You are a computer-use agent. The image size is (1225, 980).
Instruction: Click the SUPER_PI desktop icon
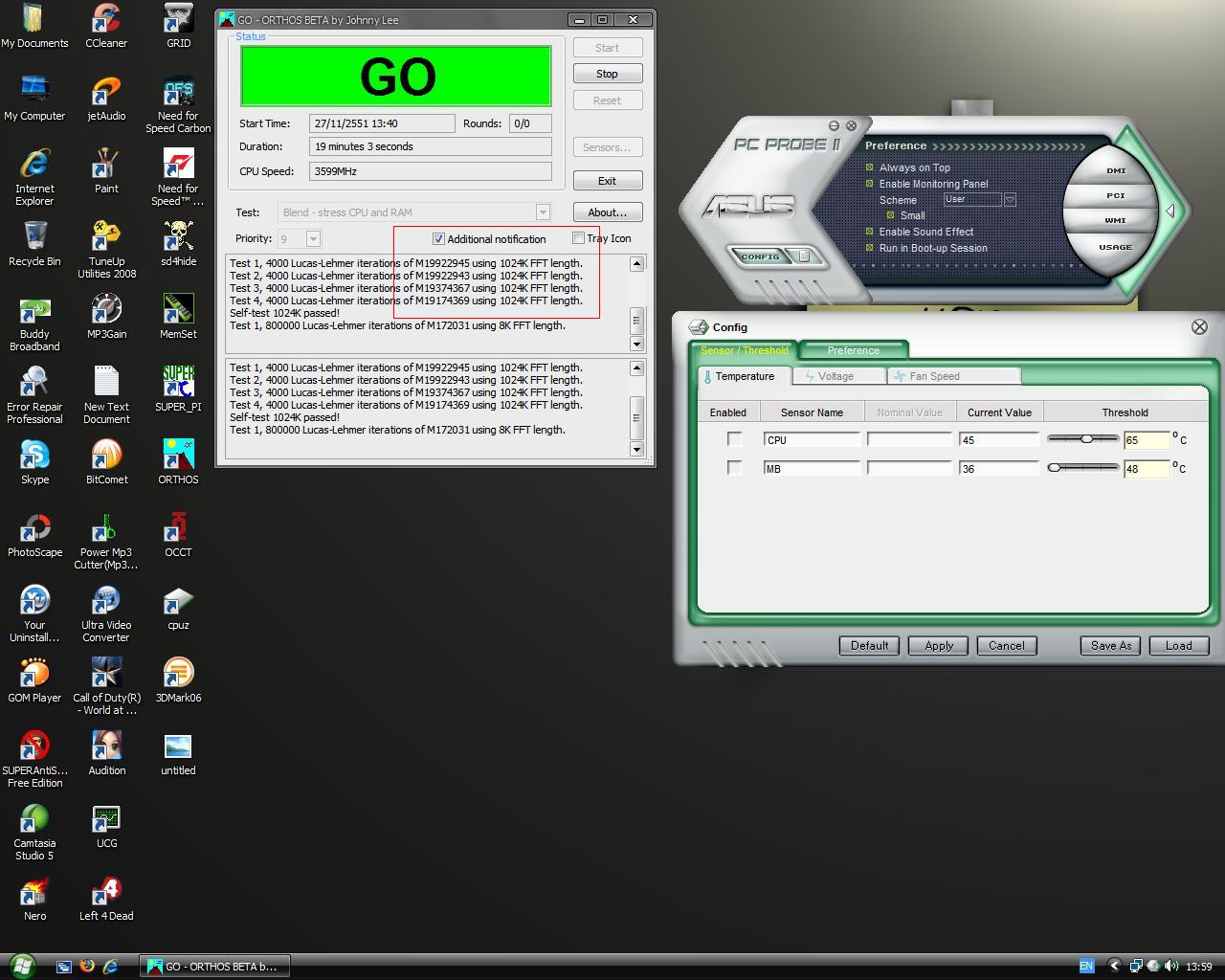pos(178,390)
